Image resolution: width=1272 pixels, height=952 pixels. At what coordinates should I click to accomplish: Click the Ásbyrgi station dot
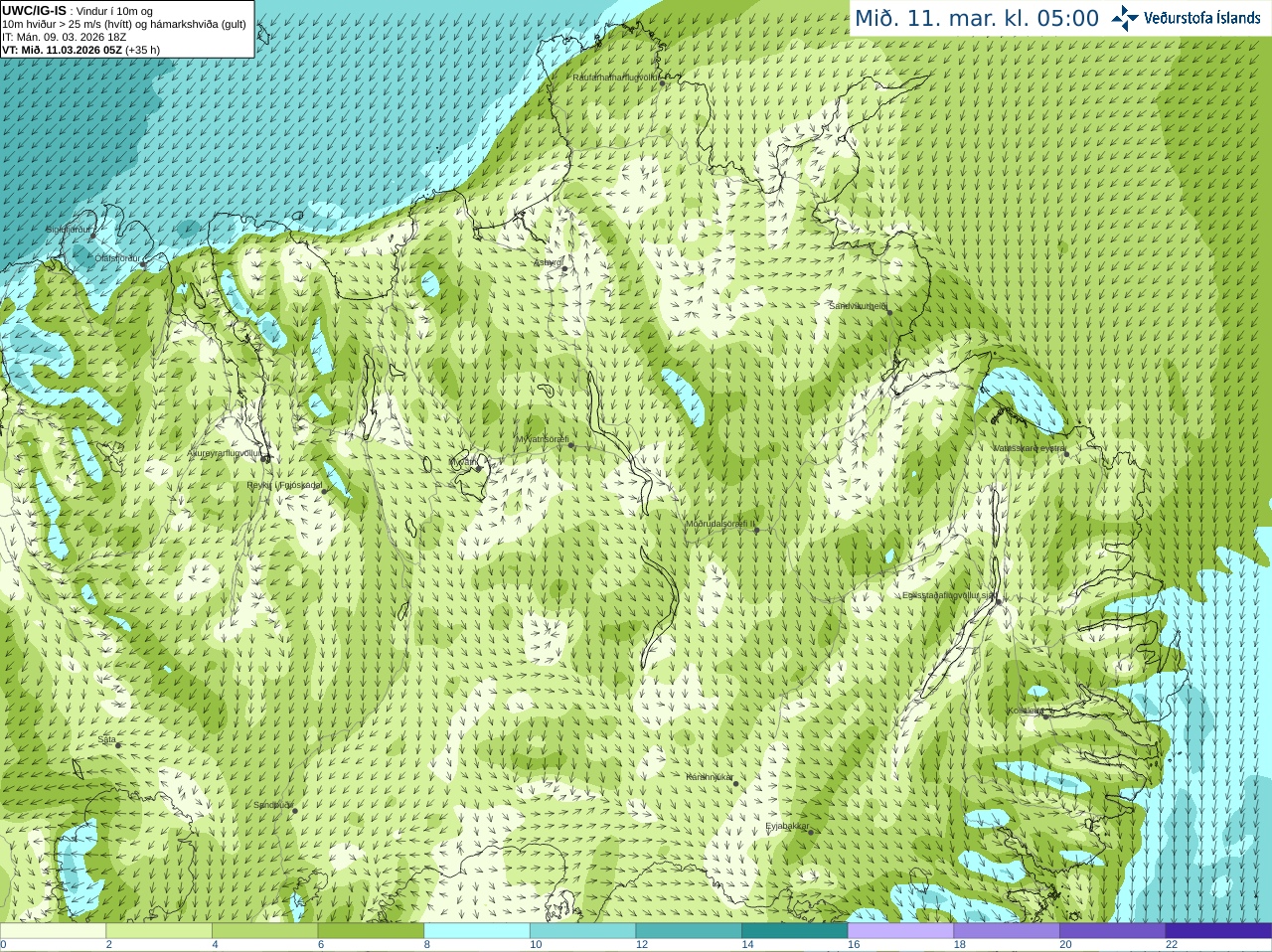click(x=564, y=269)
